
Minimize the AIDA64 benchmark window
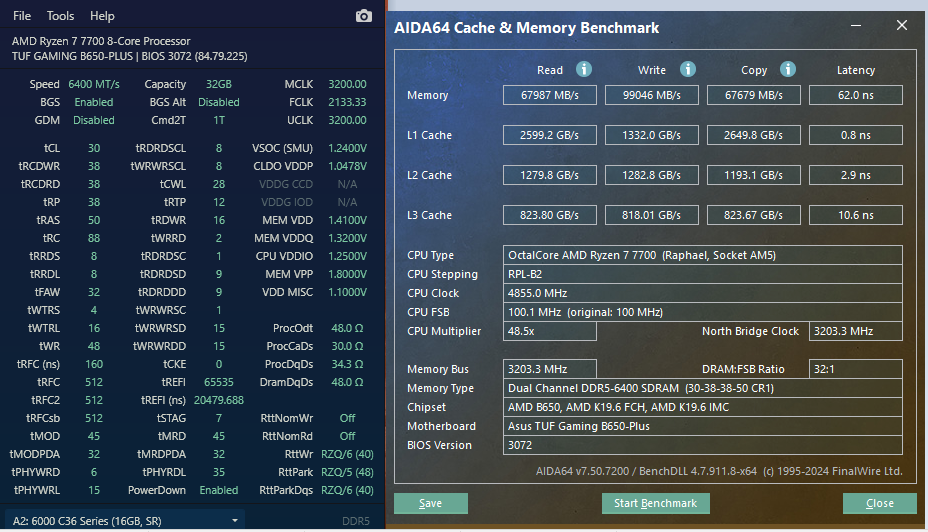tap(856, 25)
